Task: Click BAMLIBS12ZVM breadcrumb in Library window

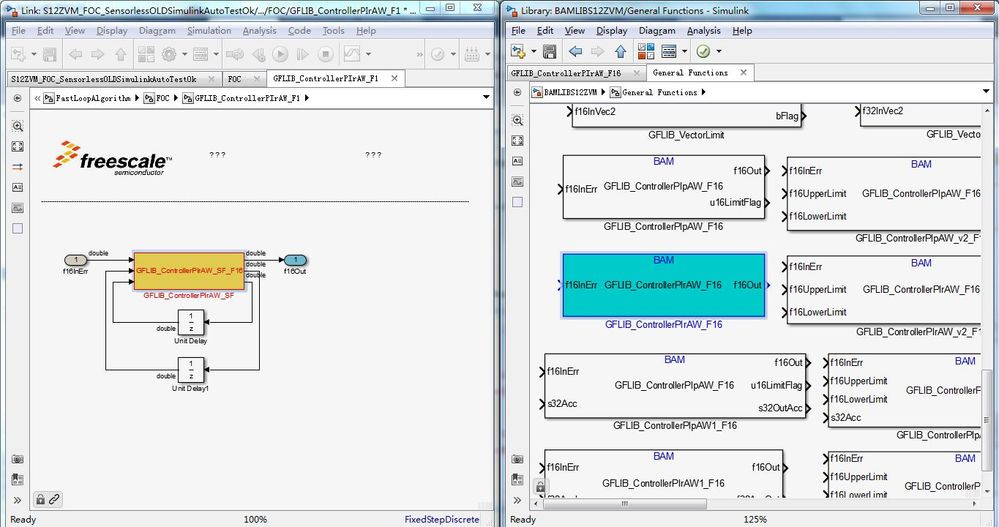Action: point(570,92)
